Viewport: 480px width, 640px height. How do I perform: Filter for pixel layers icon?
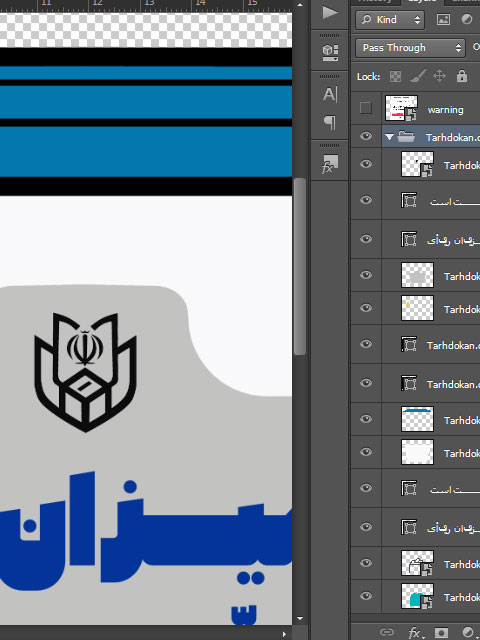(x=443, y=20)
